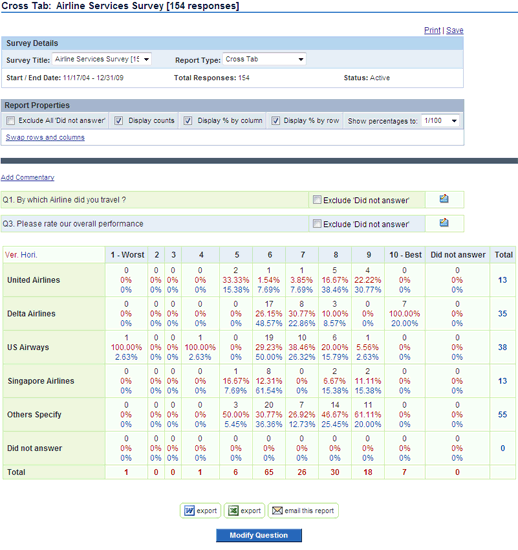The image size is (518, 550).
Task: Click the Save link
Action: (x=455, y=30)
